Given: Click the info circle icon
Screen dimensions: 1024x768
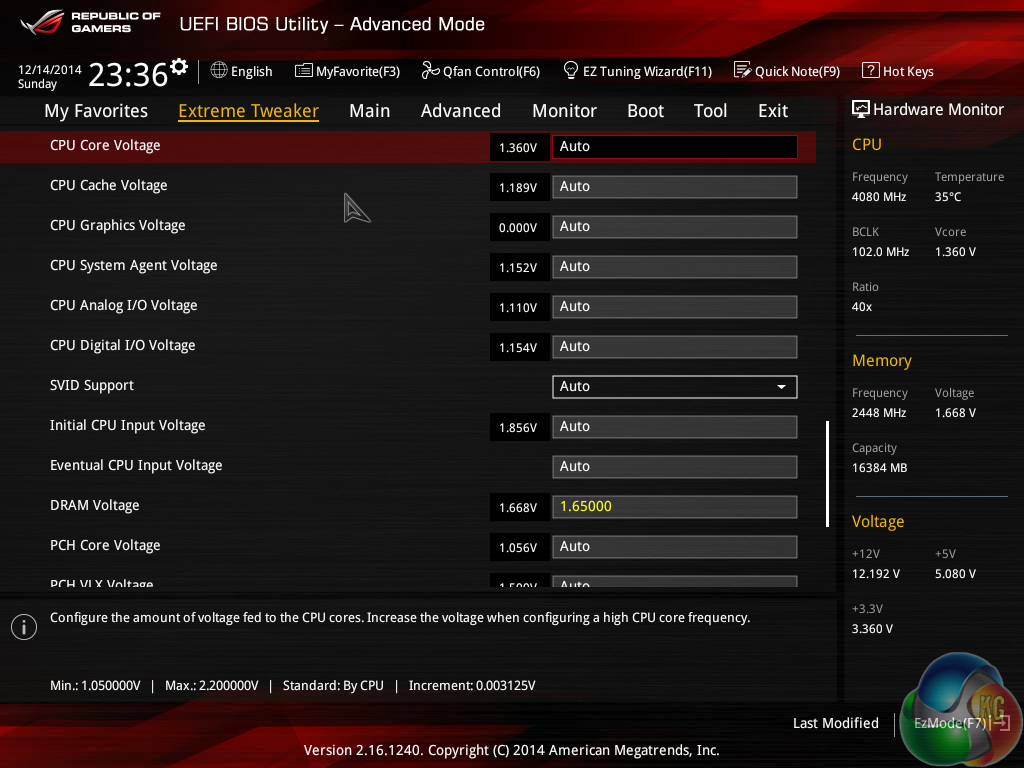Looking at the screenshot, I should [x=24, y=627].
